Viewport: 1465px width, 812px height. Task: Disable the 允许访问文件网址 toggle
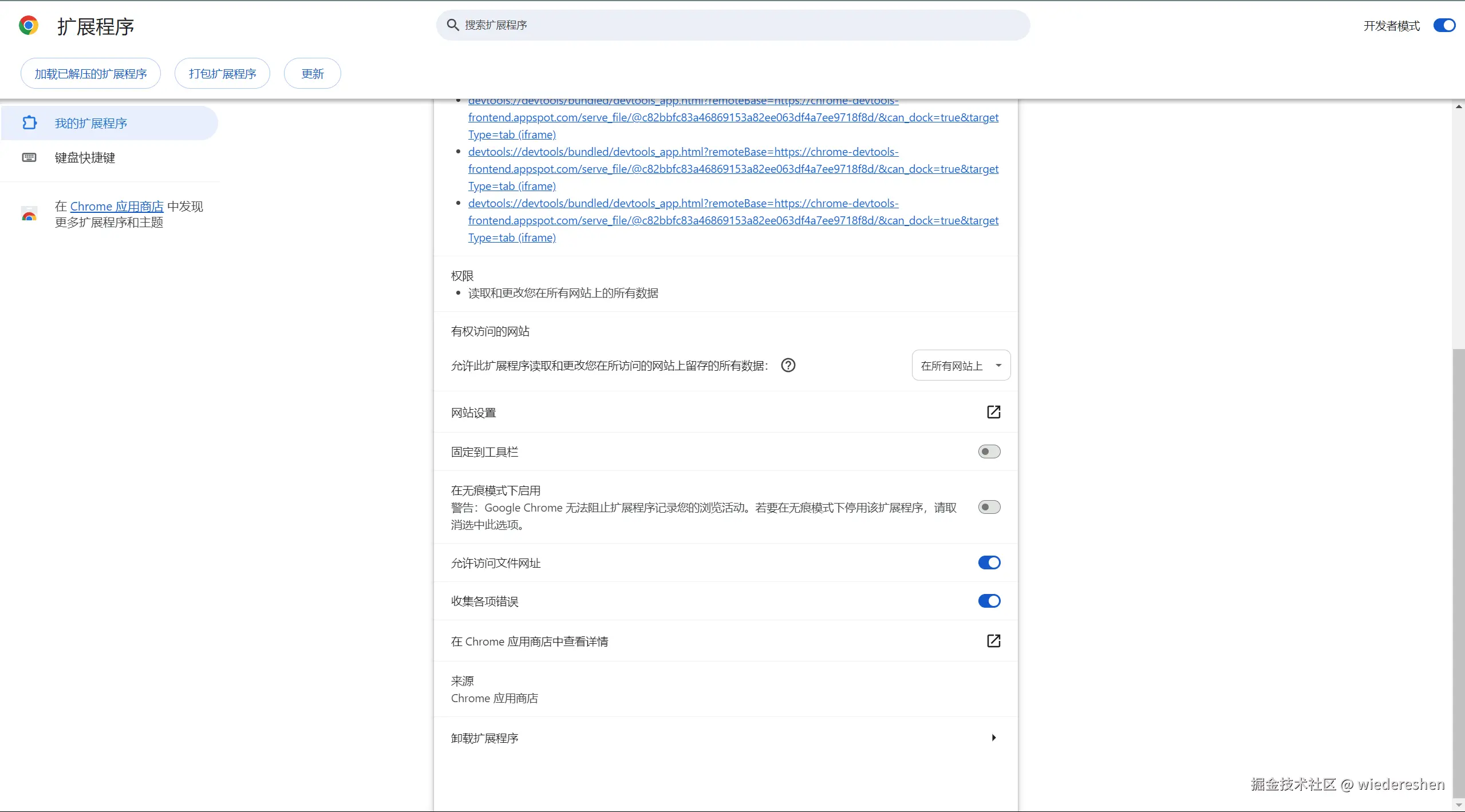[989, 563]
